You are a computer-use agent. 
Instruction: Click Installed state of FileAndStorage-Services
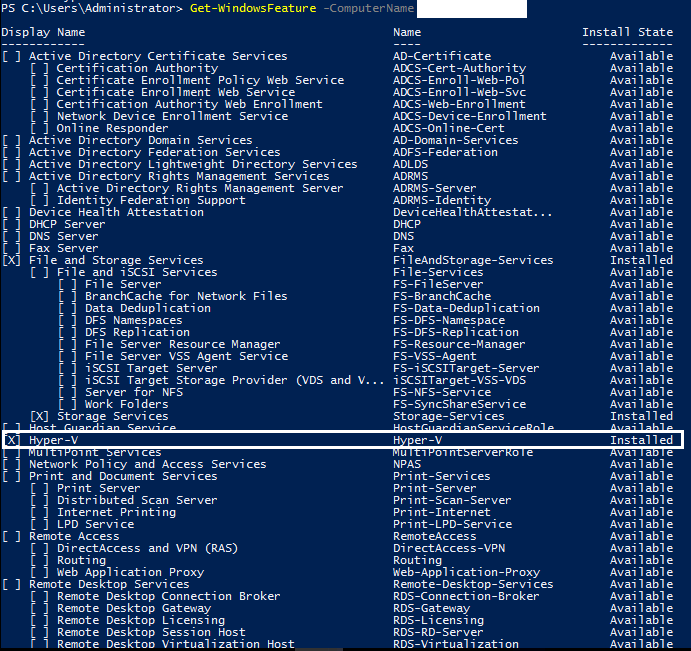pyautogui.click(x=641, y=260)
